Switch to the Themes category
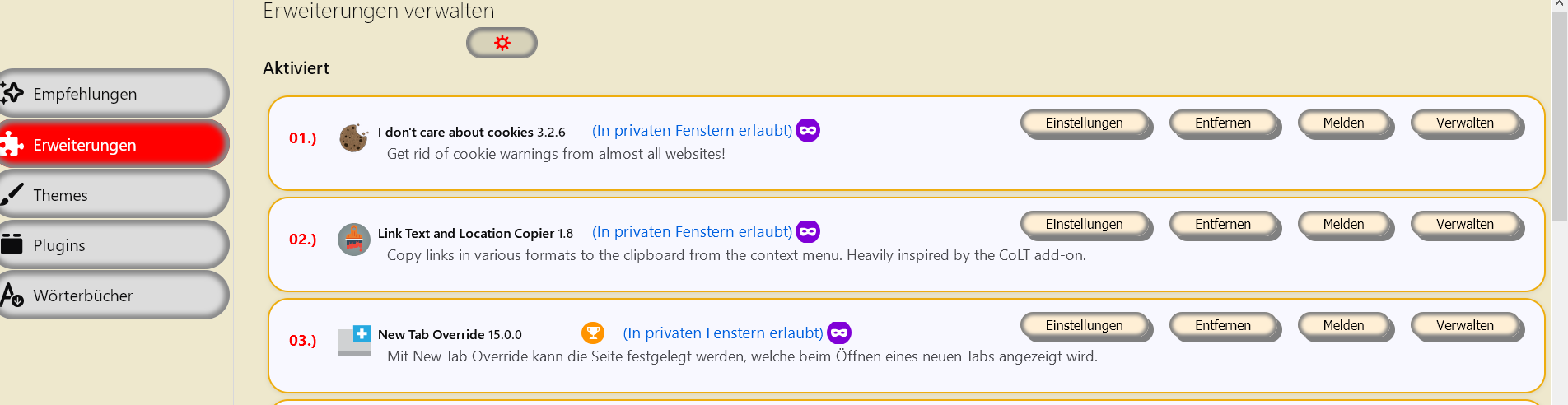Viewport: 1568px width, 405px height. coord(113,195)
